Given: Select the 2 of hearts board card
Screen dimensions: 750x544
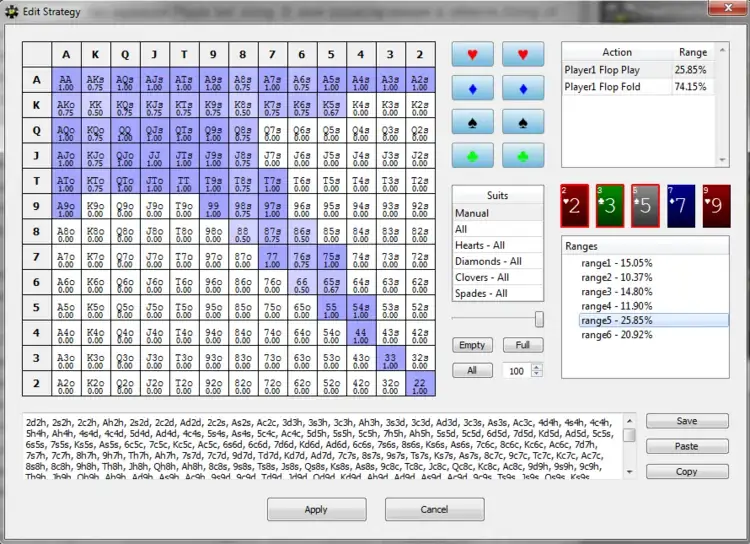Looking at the screenshot, I should point(574,206).
